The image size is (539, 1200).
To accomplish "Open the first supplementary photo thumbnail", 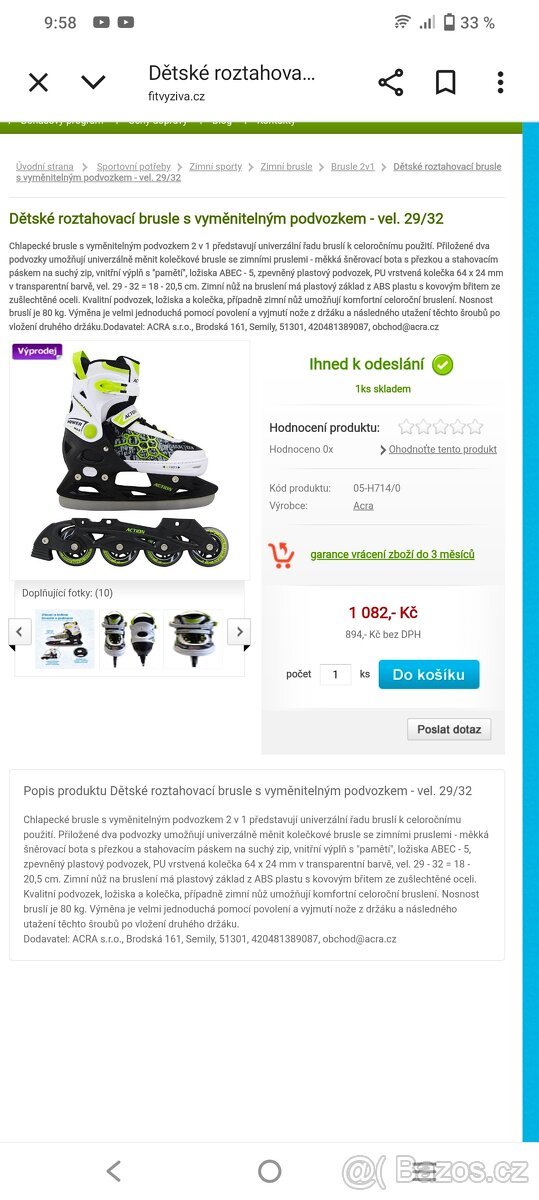I will (x=65, y=639).
